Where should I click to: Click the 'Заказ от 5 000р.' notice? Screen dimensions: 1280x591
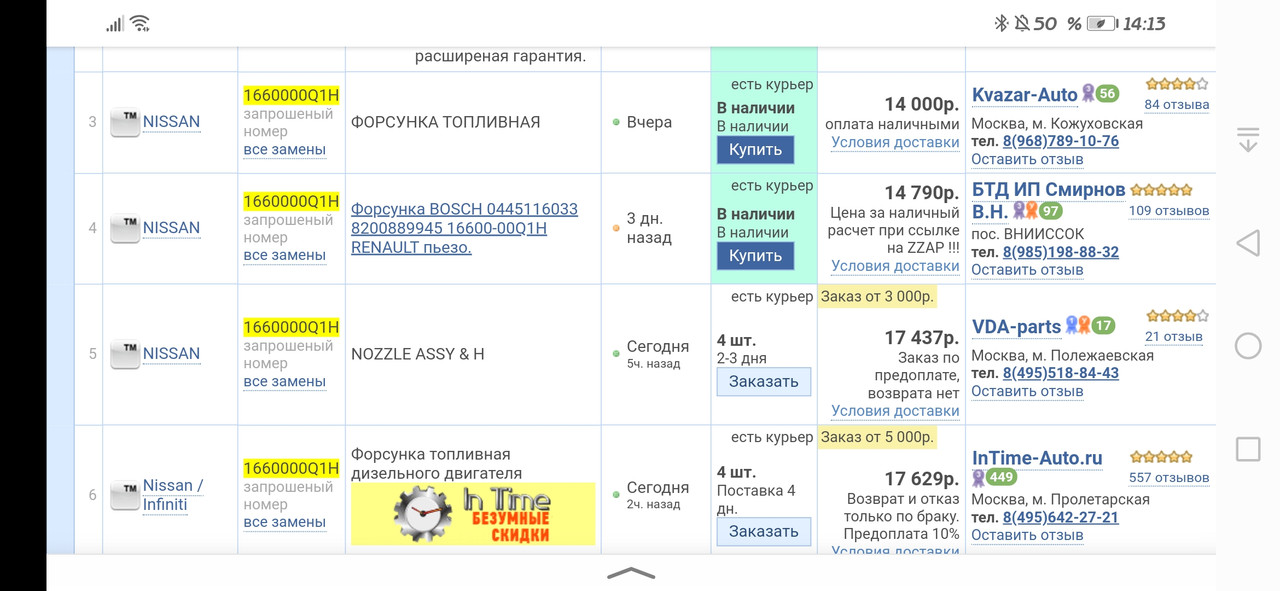coord(877,437)
